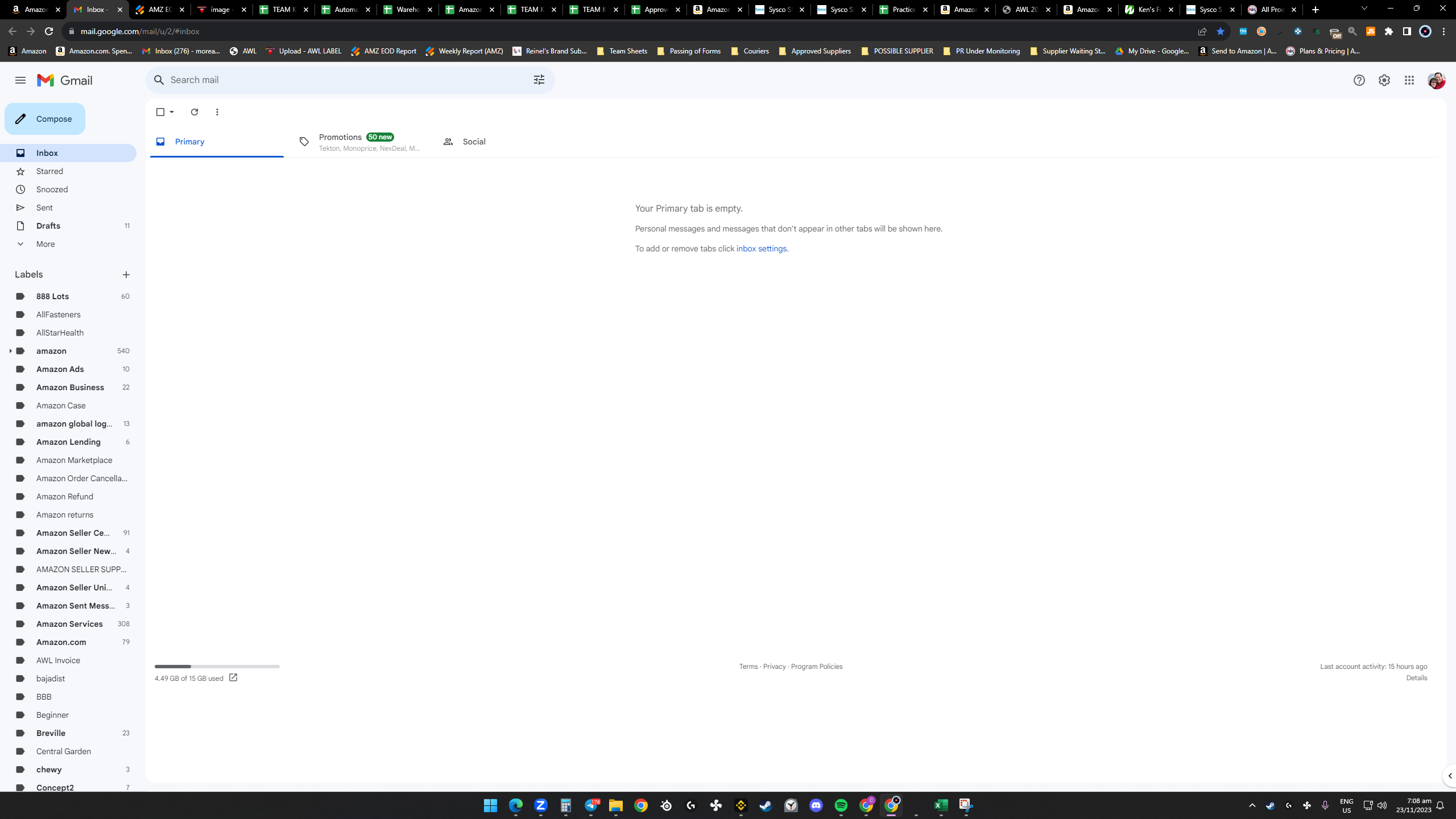1456x819 pixels.
Task: Open Excel from taskbar
Action: click(941, 805)
